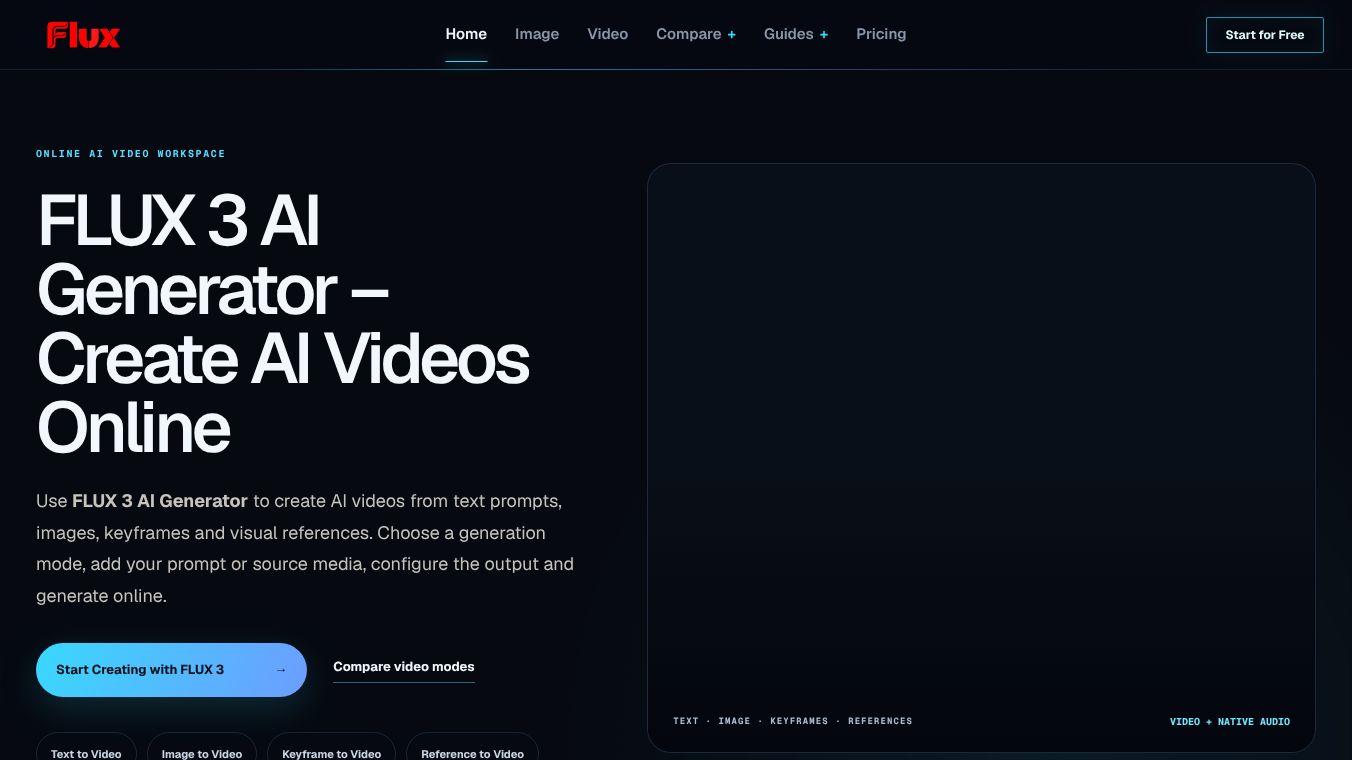Expand the Guides menu
The width and height of the screenshot is (1352, 760).
click(x=796, y=34)
